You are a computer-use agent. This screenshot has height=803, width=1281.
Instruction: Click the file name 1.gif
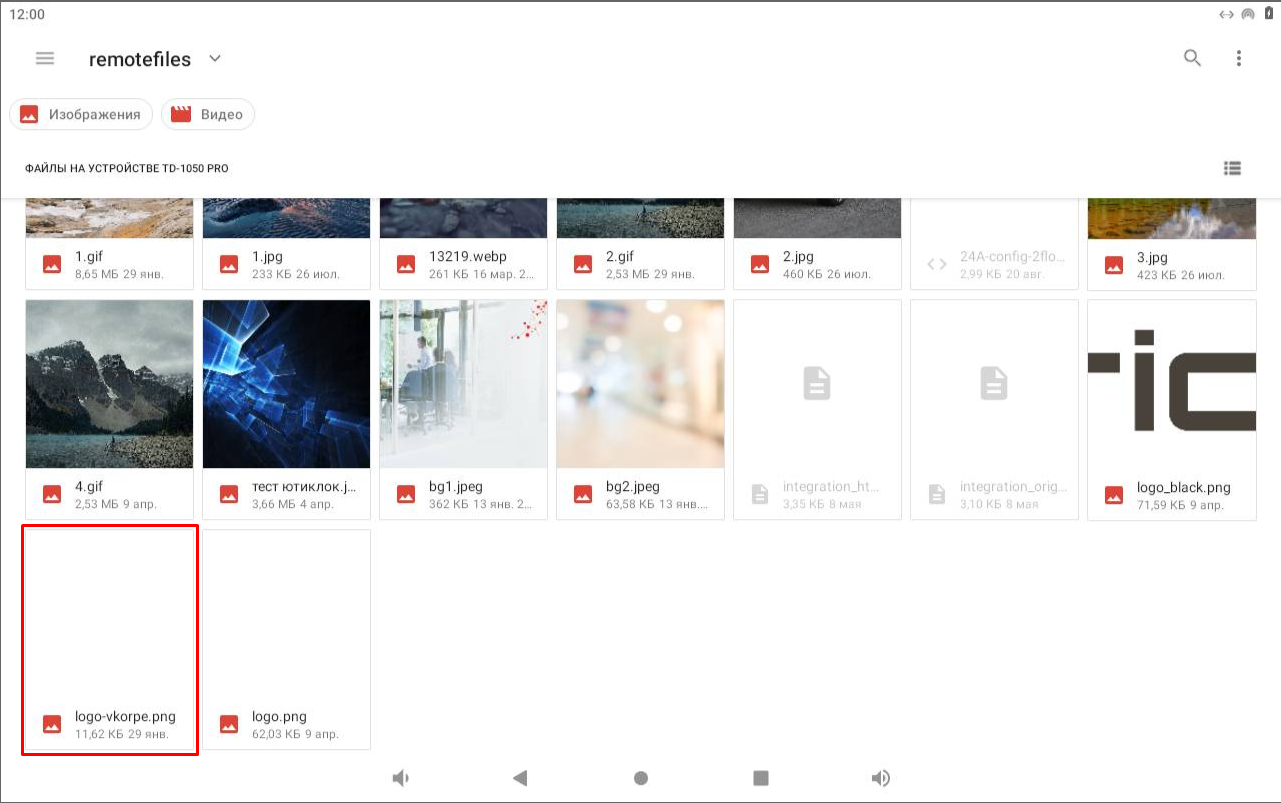click(88, 257)
